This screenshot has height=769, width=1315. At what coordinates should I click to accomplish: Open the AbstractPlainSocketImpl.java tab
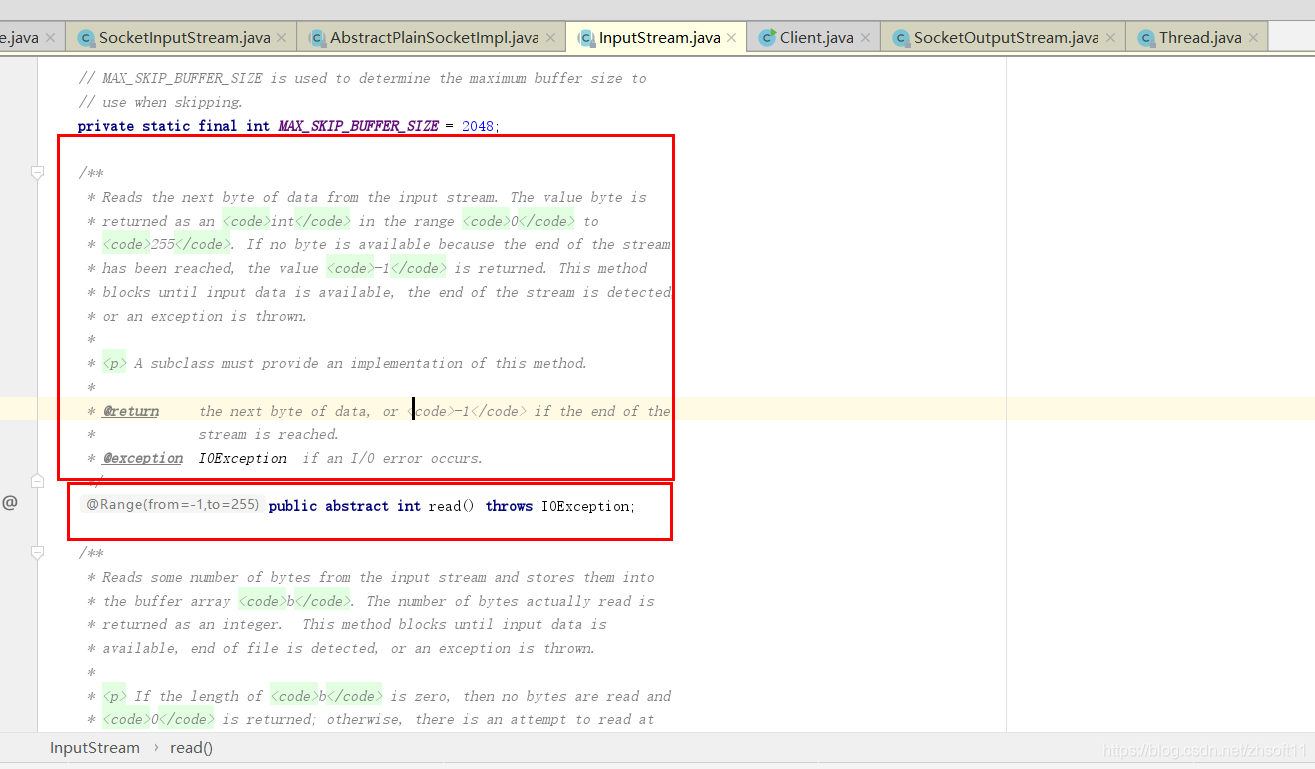point(434,38)
